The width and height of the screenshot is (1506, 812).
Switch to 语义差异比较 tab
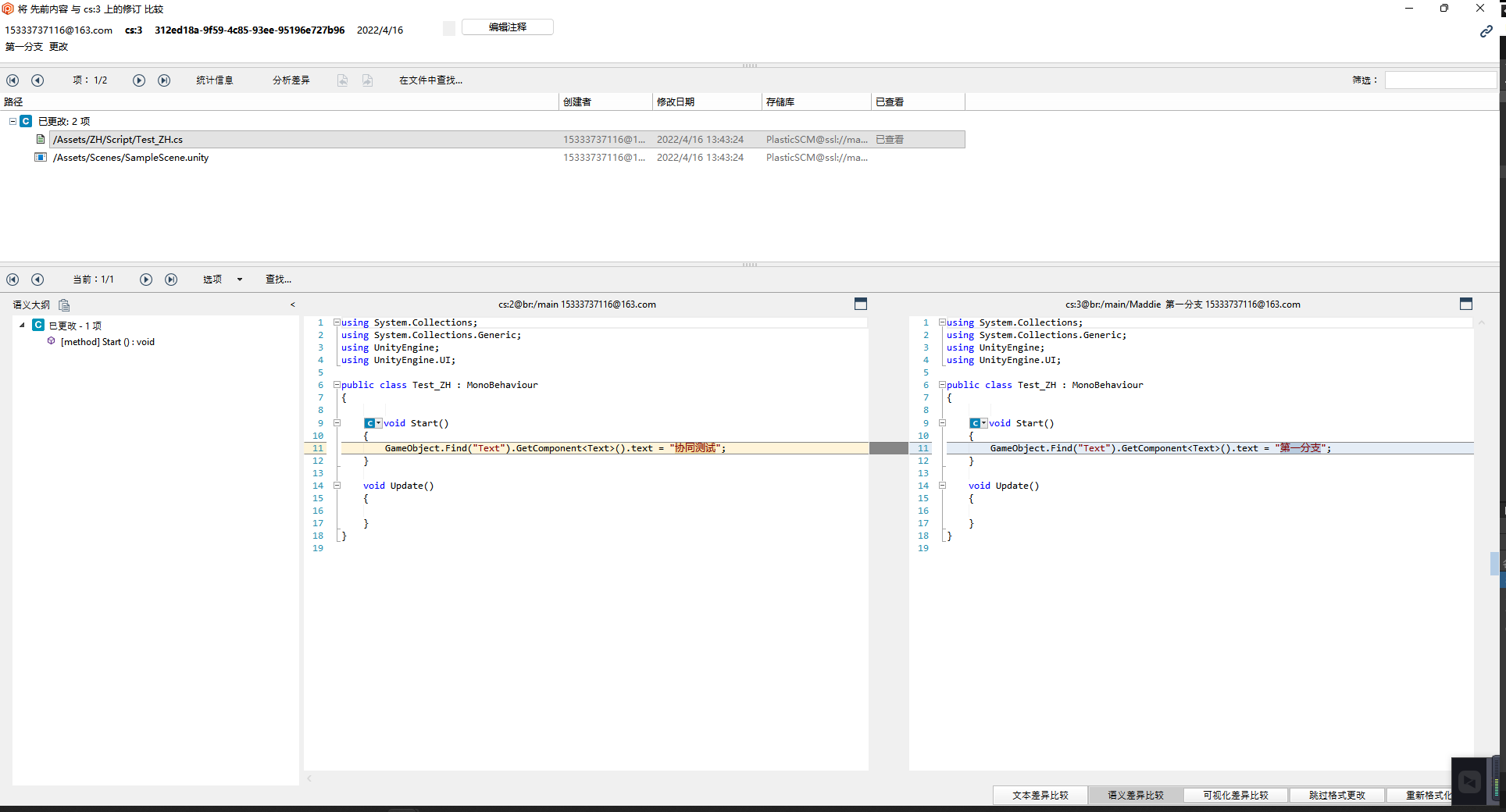click(1136, 795)
